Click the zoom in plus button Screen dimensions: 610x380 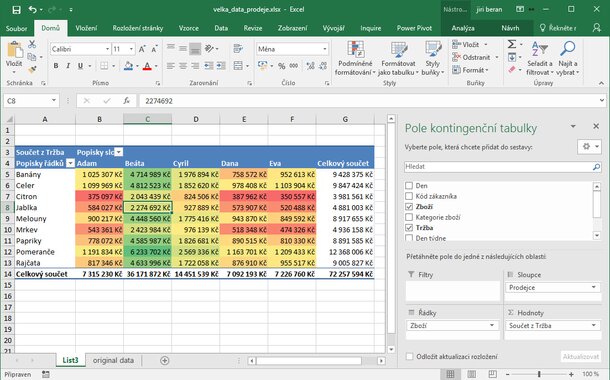pyautogui.click(x=571, y=374)
